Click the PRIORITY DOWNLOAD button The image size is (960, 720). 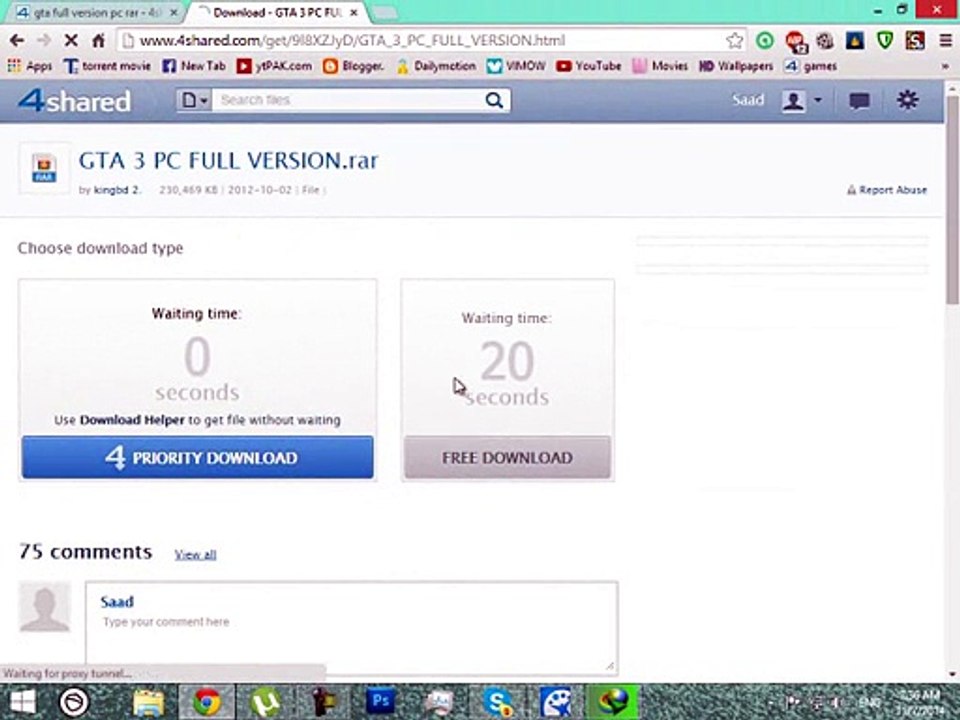point(197,457)
